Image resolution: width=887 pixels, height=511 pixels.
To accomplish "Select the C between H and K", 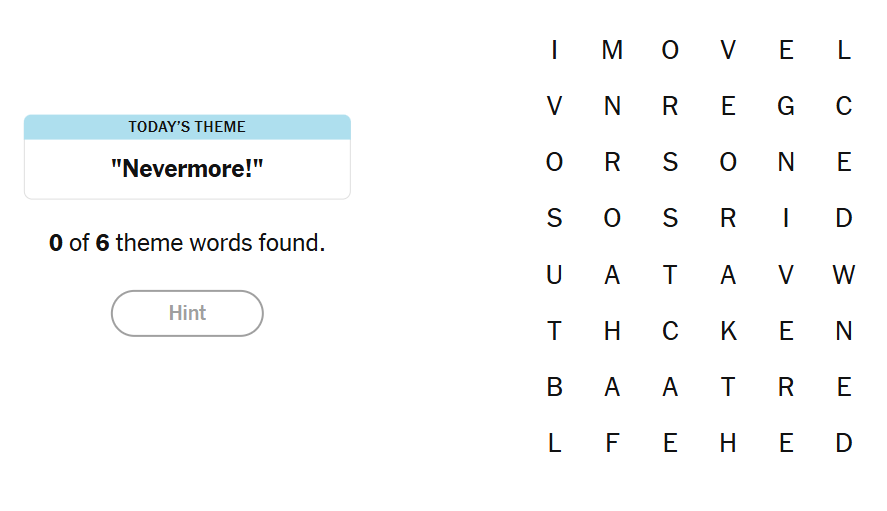I will coord(670,331).
